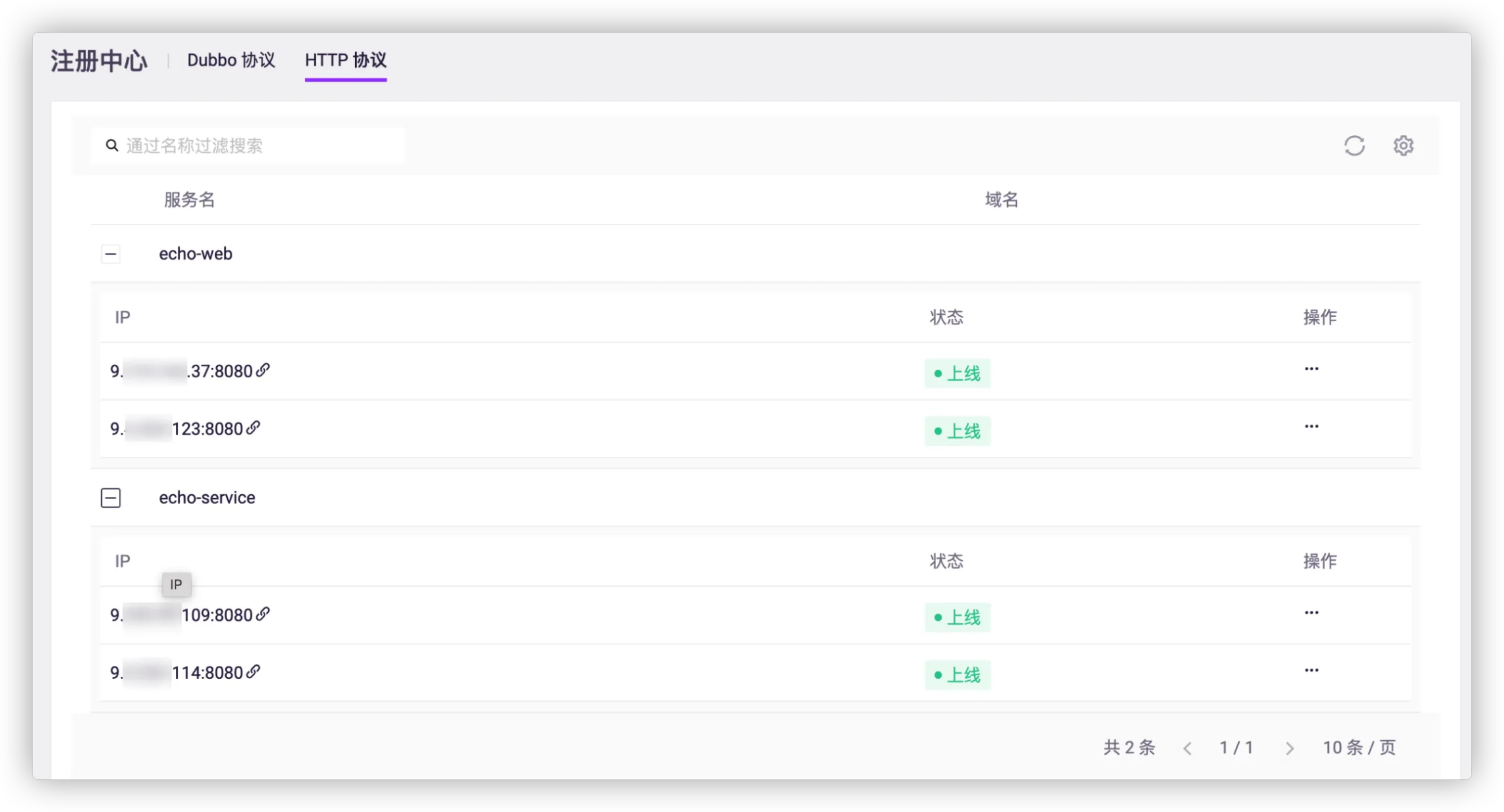Click link icon next to 123:8080 address
Image resolution: width=1504 pixels, height=812 pixels.
click(253, 428)
